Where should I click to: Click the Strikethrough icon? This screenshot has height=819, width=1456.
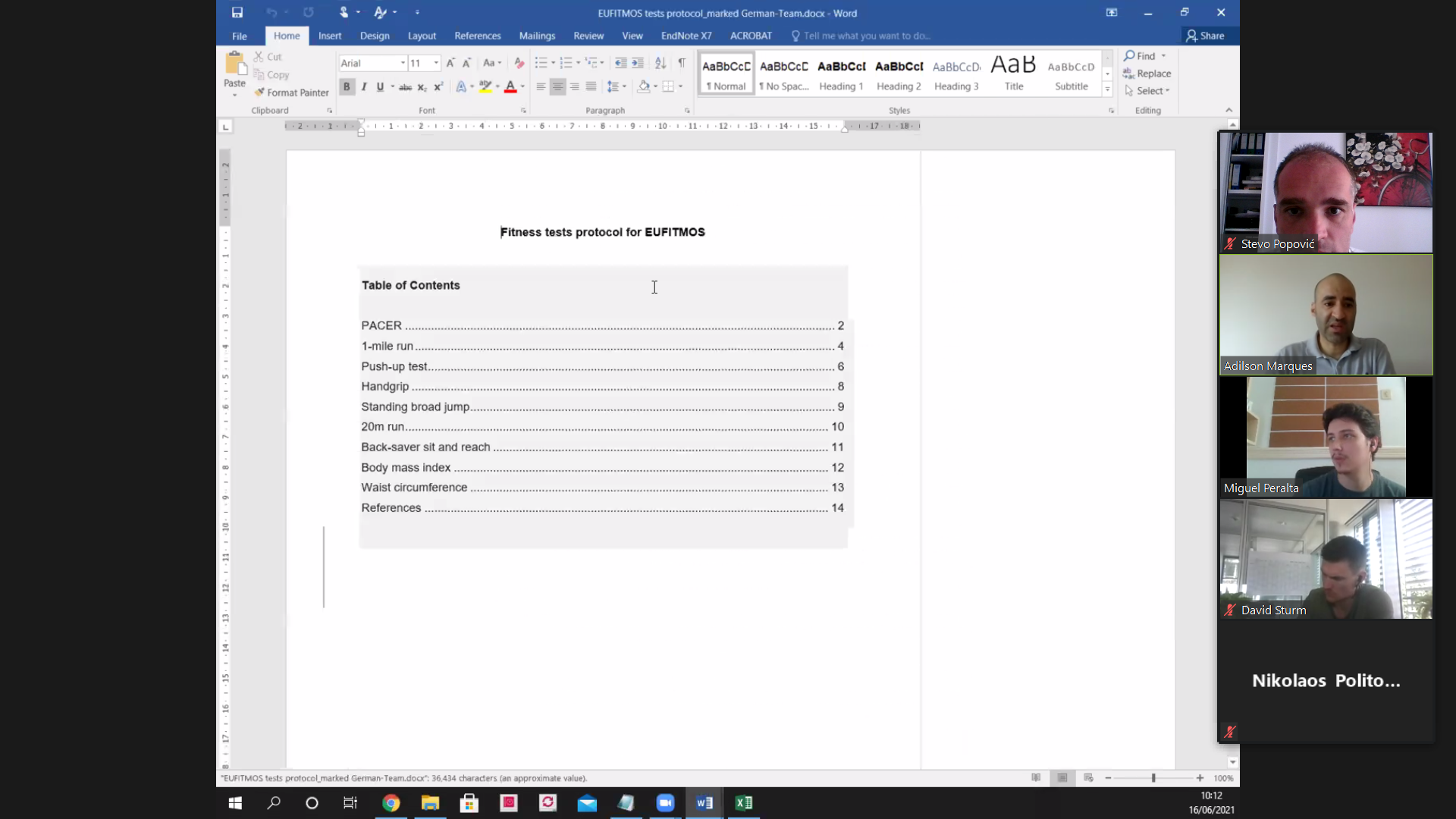pyautogui.click(x=406, y=86)
